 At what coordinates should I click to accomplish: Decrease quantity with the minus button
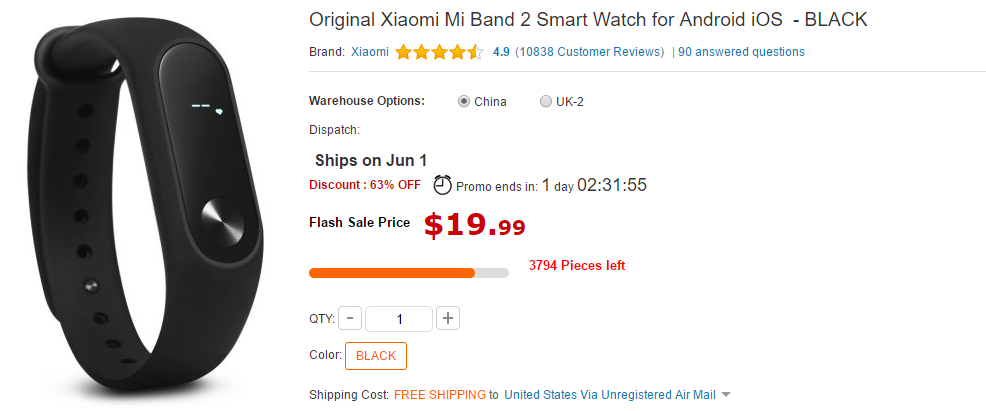point(350,319)
